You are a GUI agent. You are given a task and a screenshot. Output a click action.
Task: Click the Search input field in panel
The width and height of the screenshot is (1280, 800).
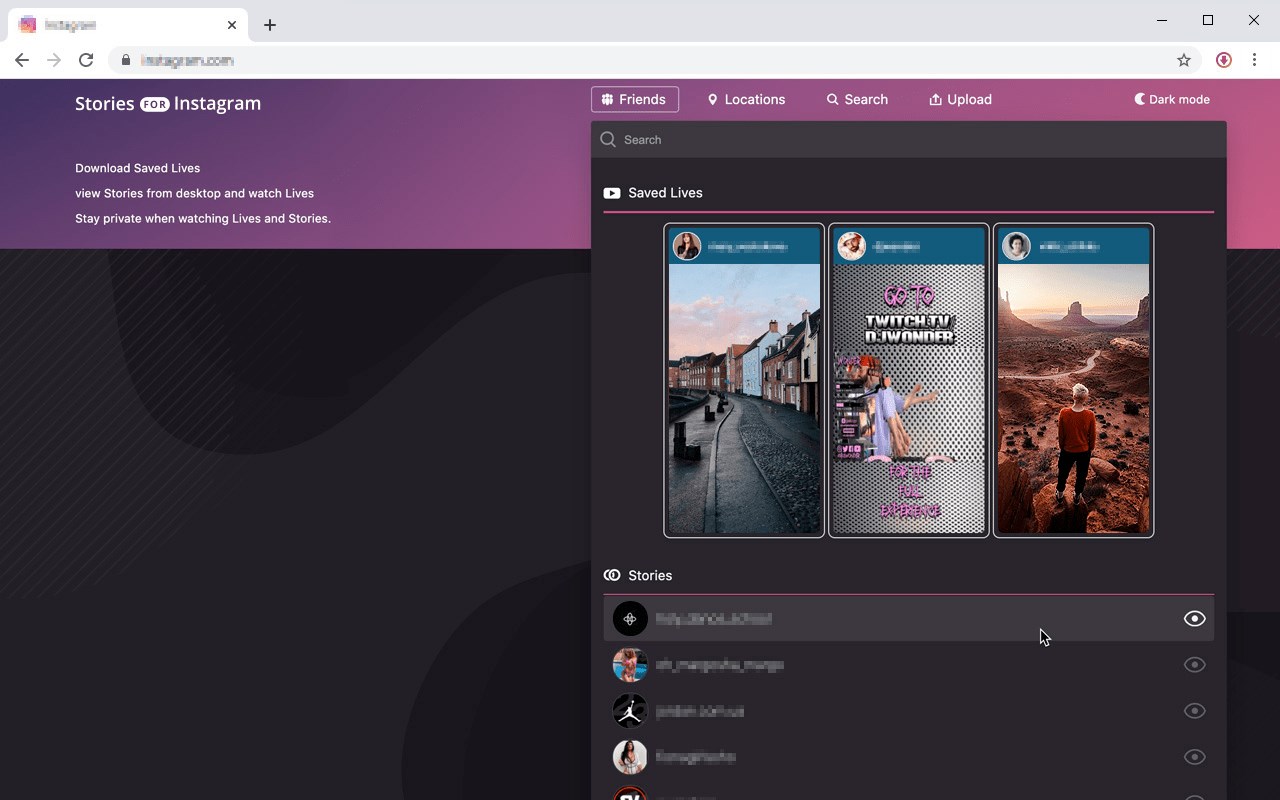(x=909, y=140)
